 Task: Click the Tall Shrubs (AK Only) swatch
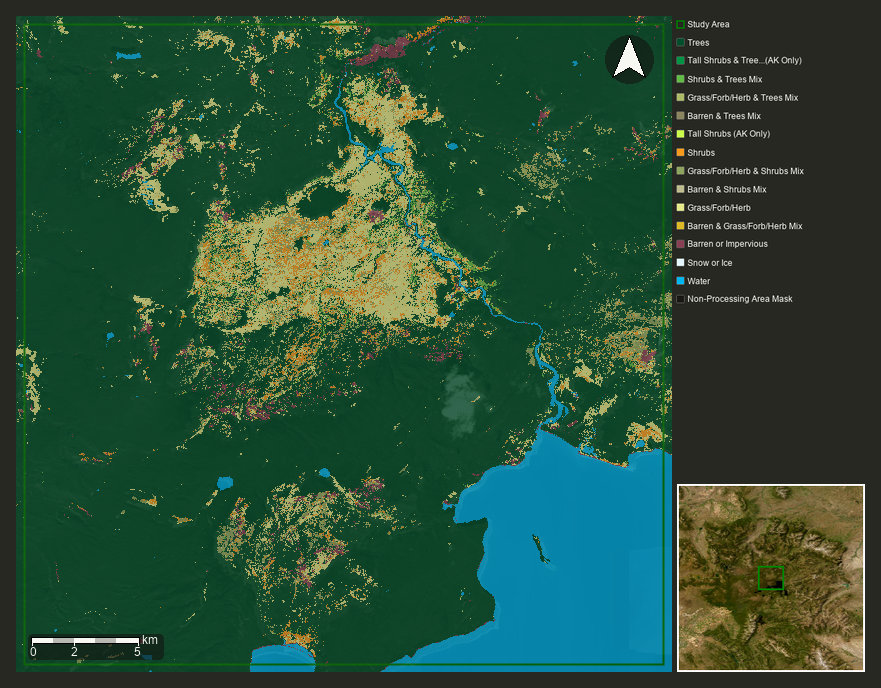680,134
